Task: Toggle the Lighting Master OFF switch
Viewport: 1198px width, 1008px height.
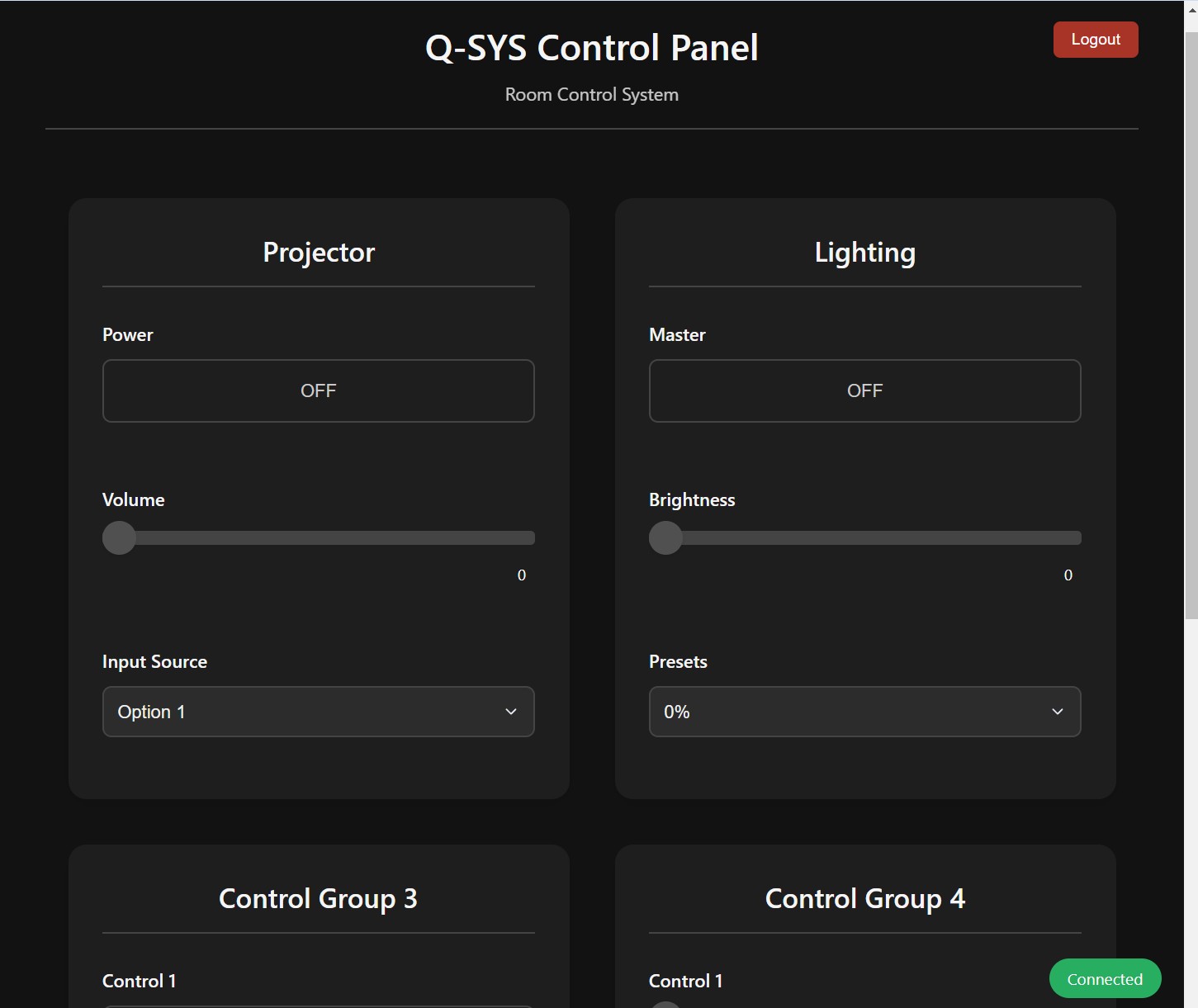Action: click(x=864, y=390)
